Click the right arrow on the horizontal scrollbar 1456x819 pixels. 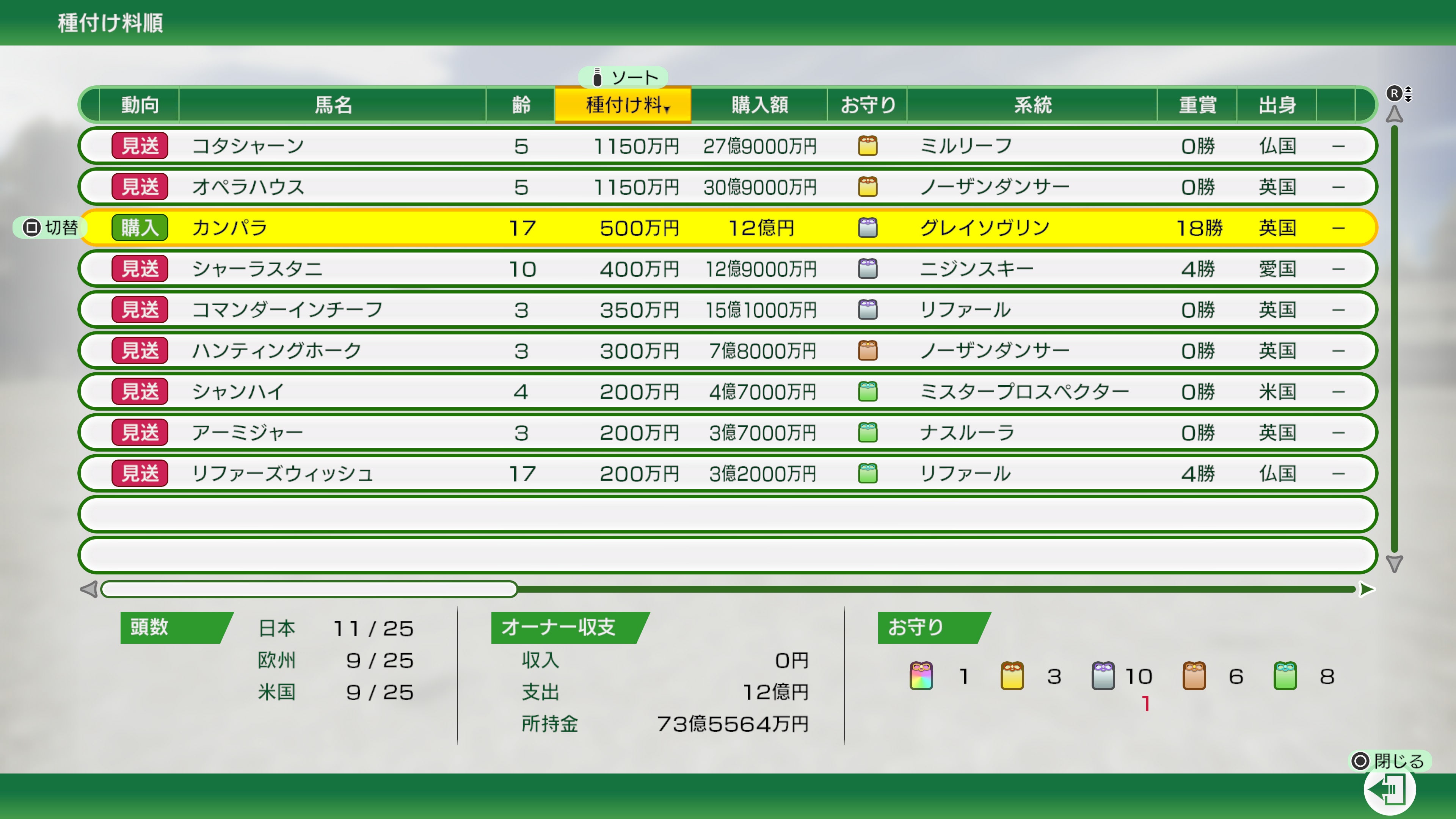(x=1367, y=588)
